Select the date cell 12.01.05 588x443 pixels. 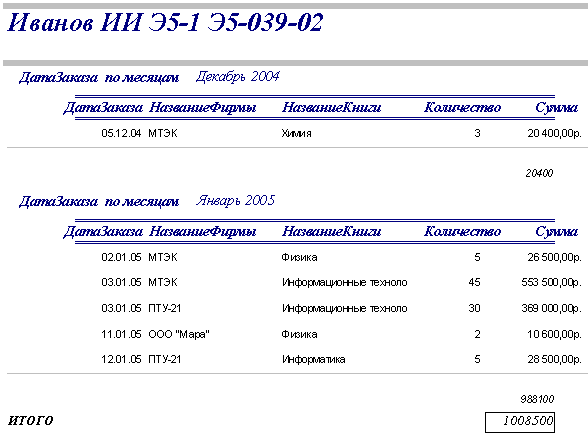[121, 359]
